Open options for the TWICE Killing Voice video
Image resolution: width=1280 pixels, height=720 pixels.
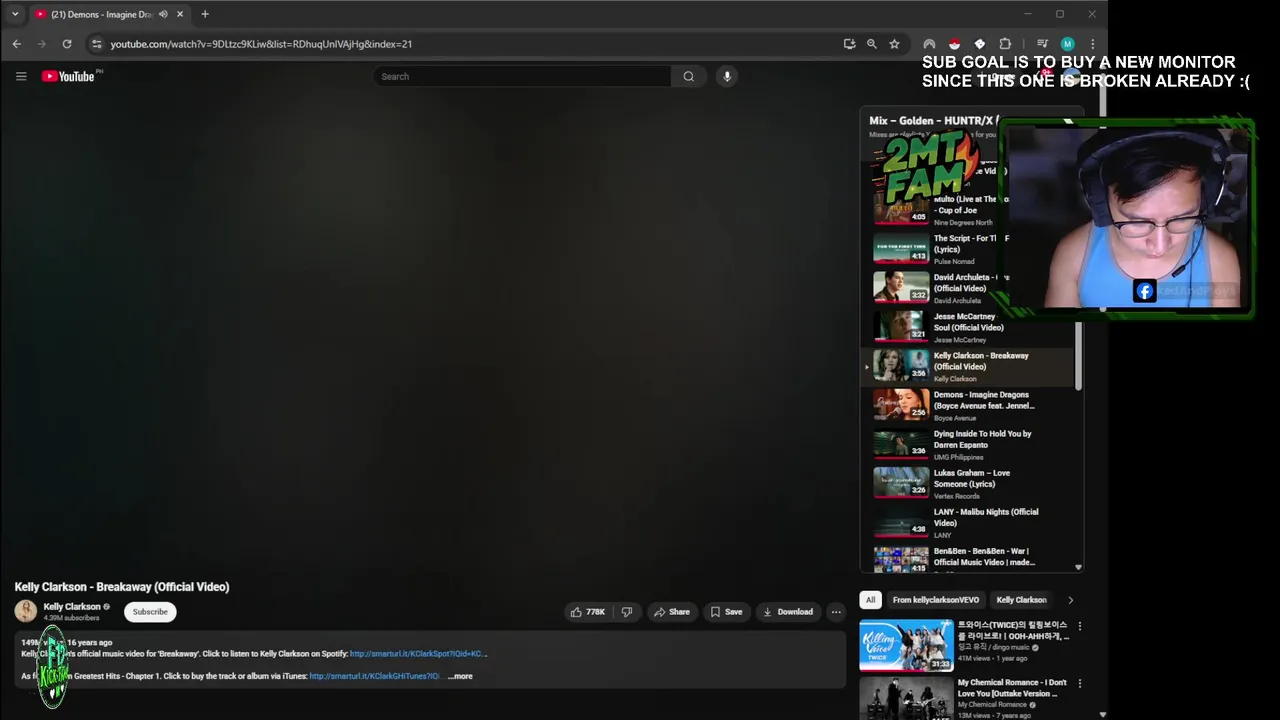tap(1079, 626)
